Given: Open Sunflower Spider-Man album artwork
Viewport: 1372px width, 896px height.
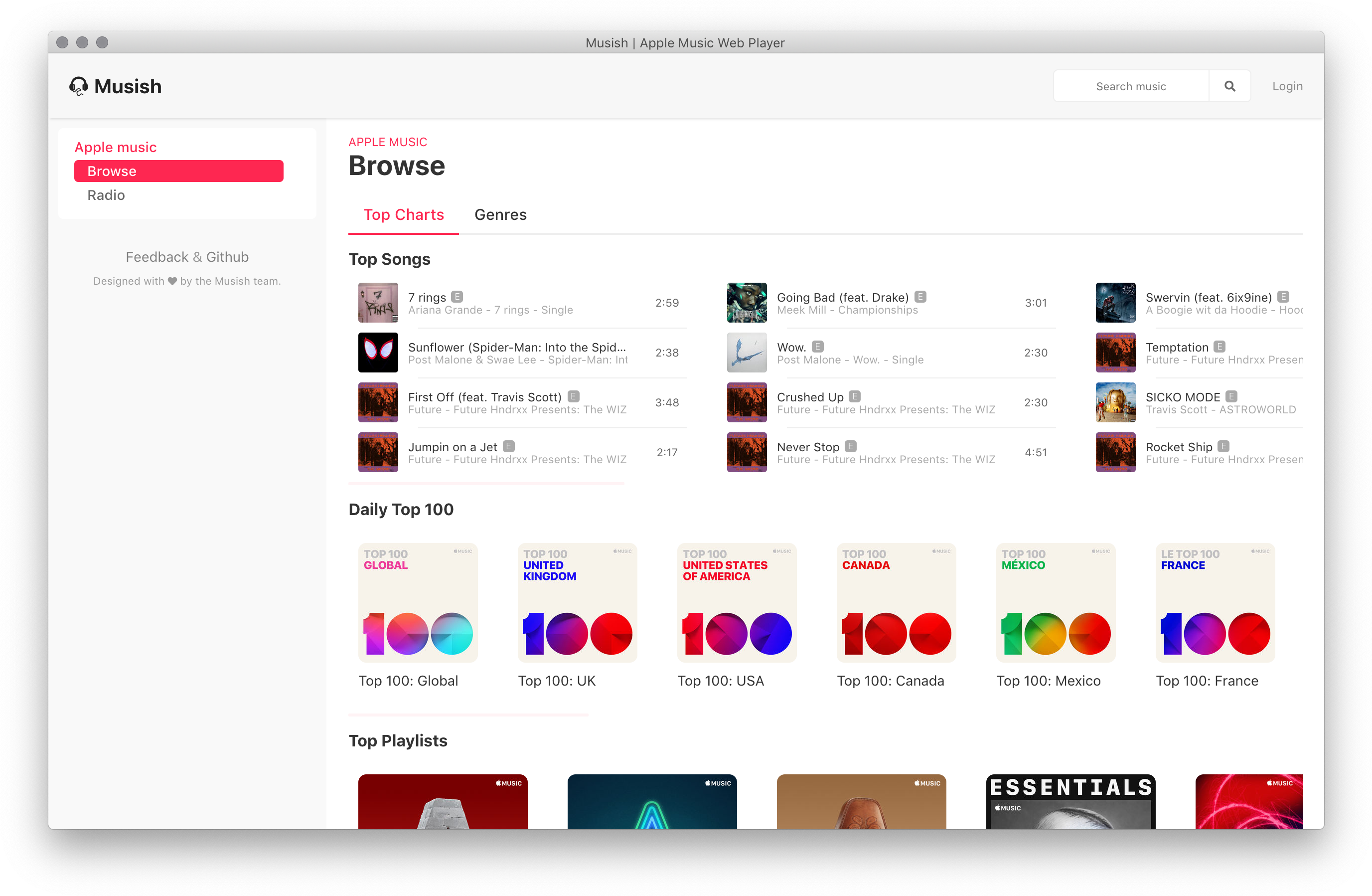Looking at the screenshot, I should coord(378,353).
